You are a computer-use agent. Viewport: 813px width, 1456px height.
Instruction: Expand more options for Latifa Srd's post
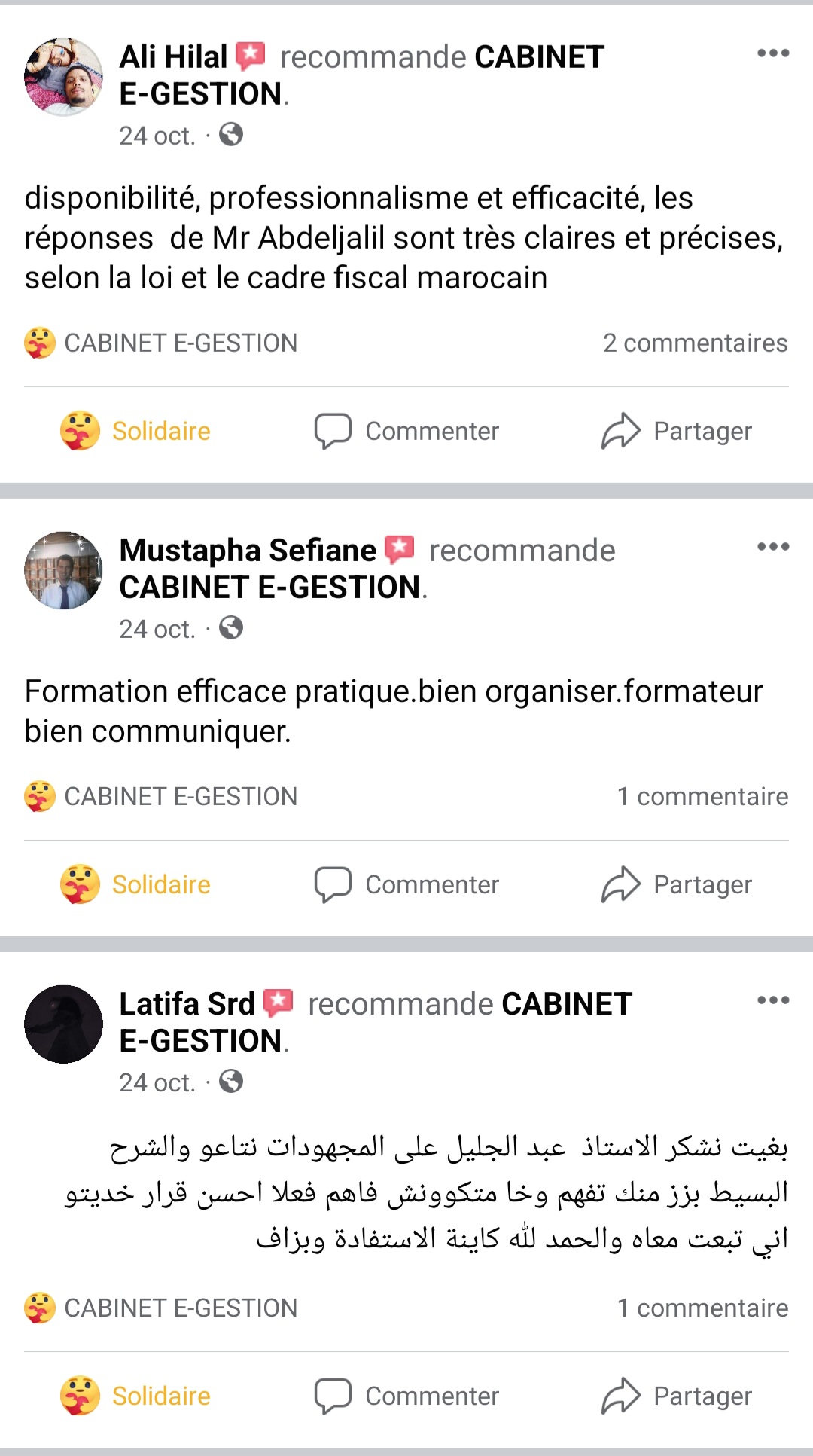coord(773,1000)
